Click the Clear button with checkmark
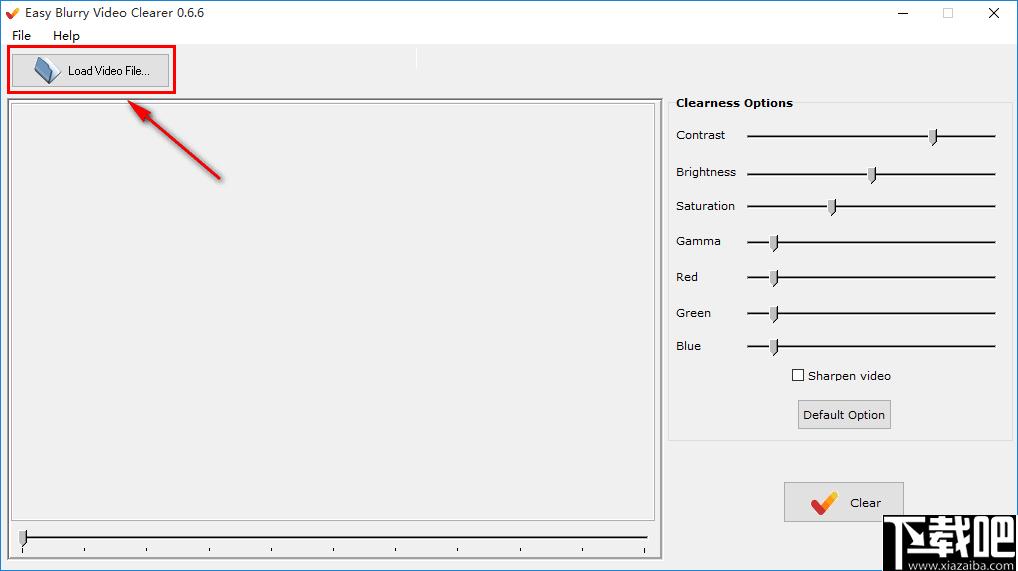 click(x=843, y=502)
